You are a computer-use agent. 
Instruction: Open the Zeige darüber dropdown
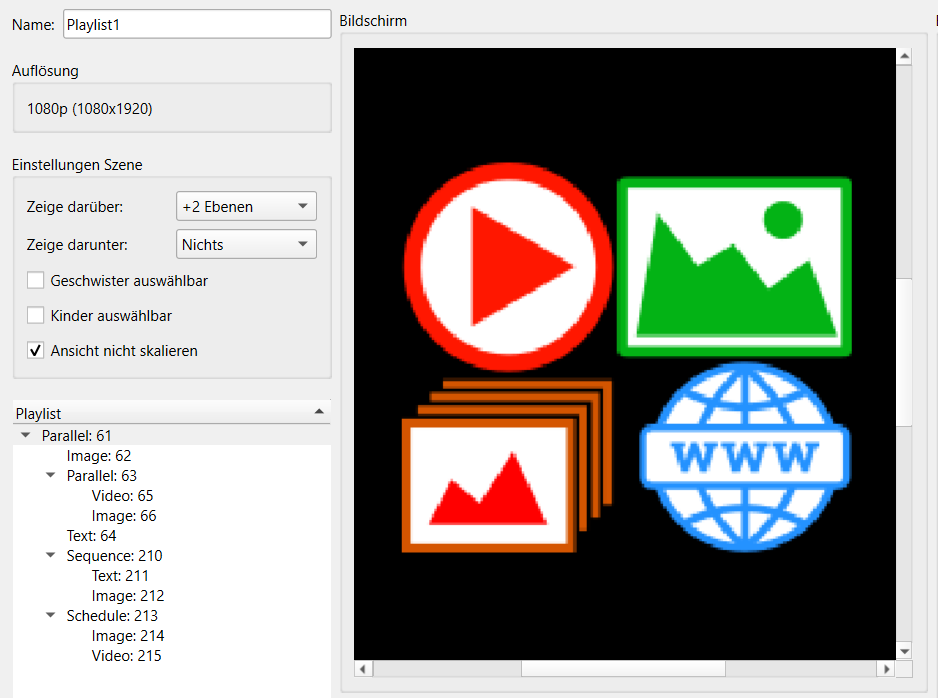tap(246, 207)
